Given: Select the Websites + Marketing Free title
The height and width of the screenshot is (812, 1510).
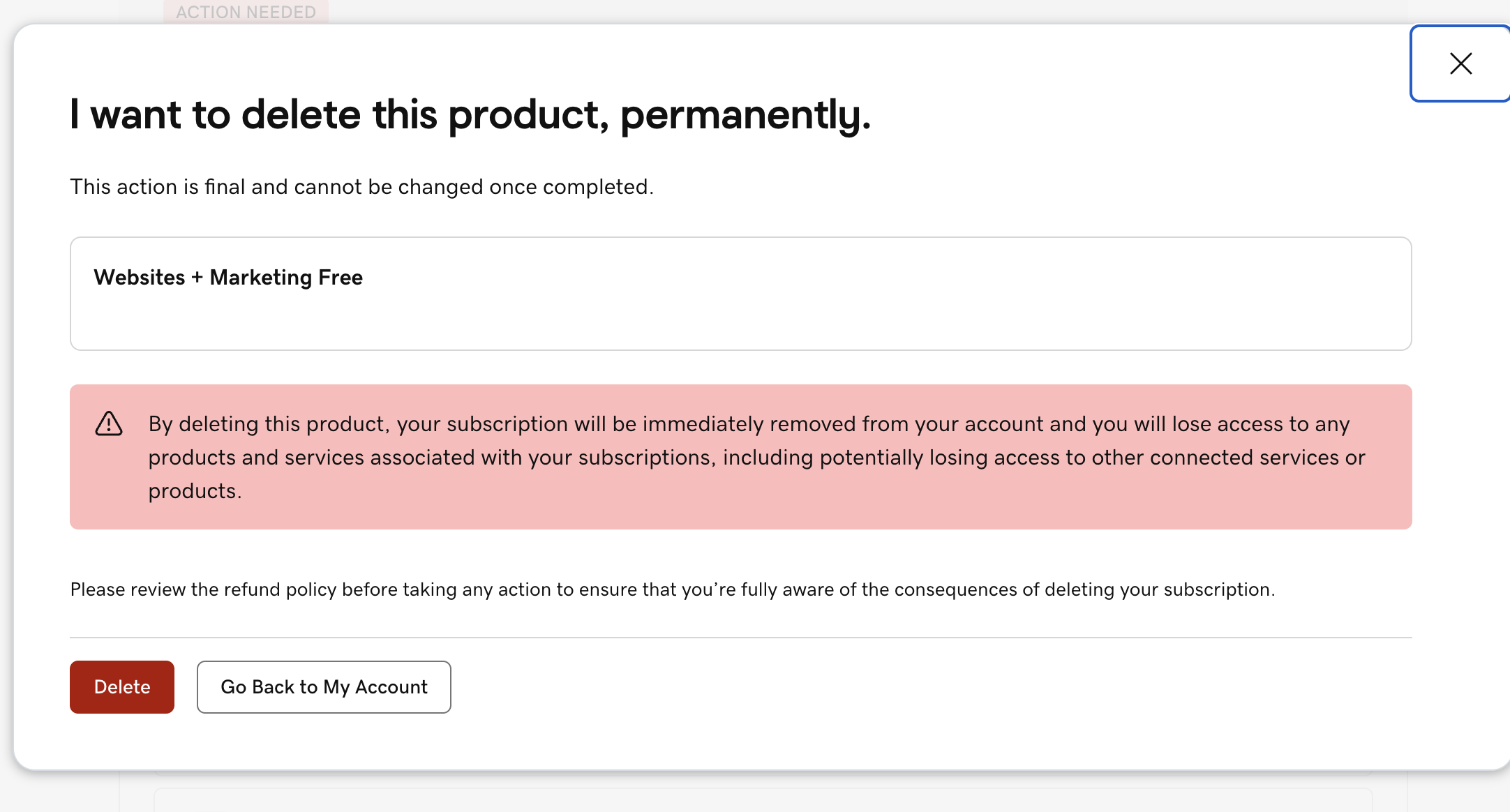Looking at the screenshot, I should click(x=228, y=277).
